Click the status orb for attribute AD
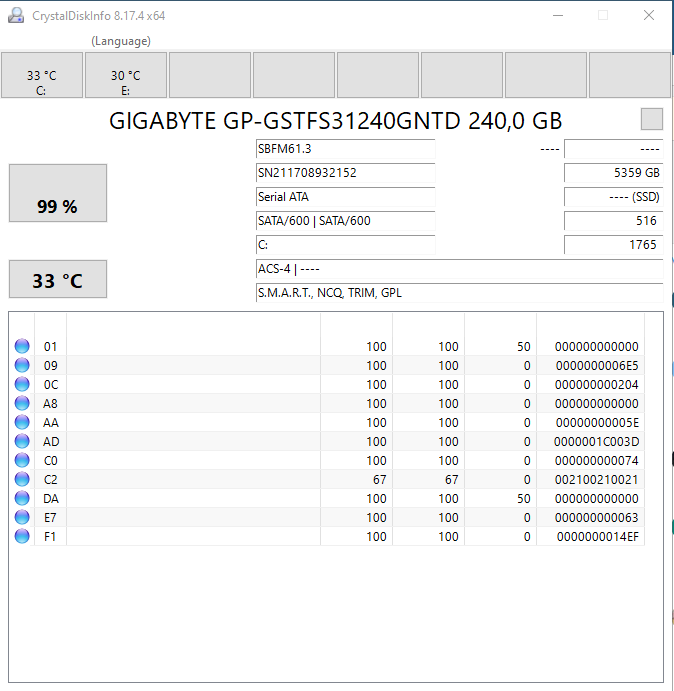Image resolution: width=674 pixels, height=691 pixels. coord(22,441)
